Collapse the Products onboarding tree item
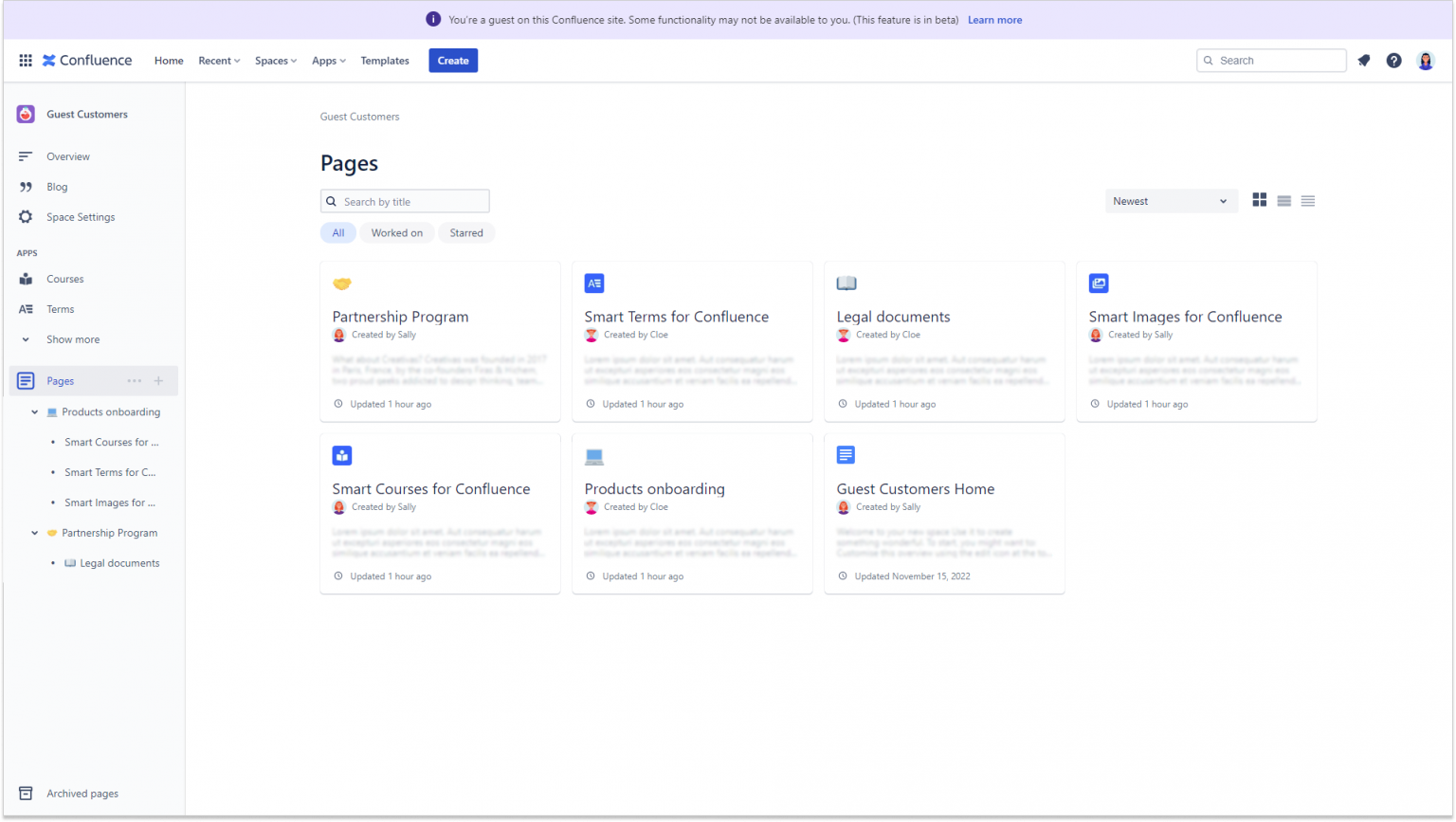The width and height of the screenshot is (1456, 822). pyautogui.click(x=34, y=411)
